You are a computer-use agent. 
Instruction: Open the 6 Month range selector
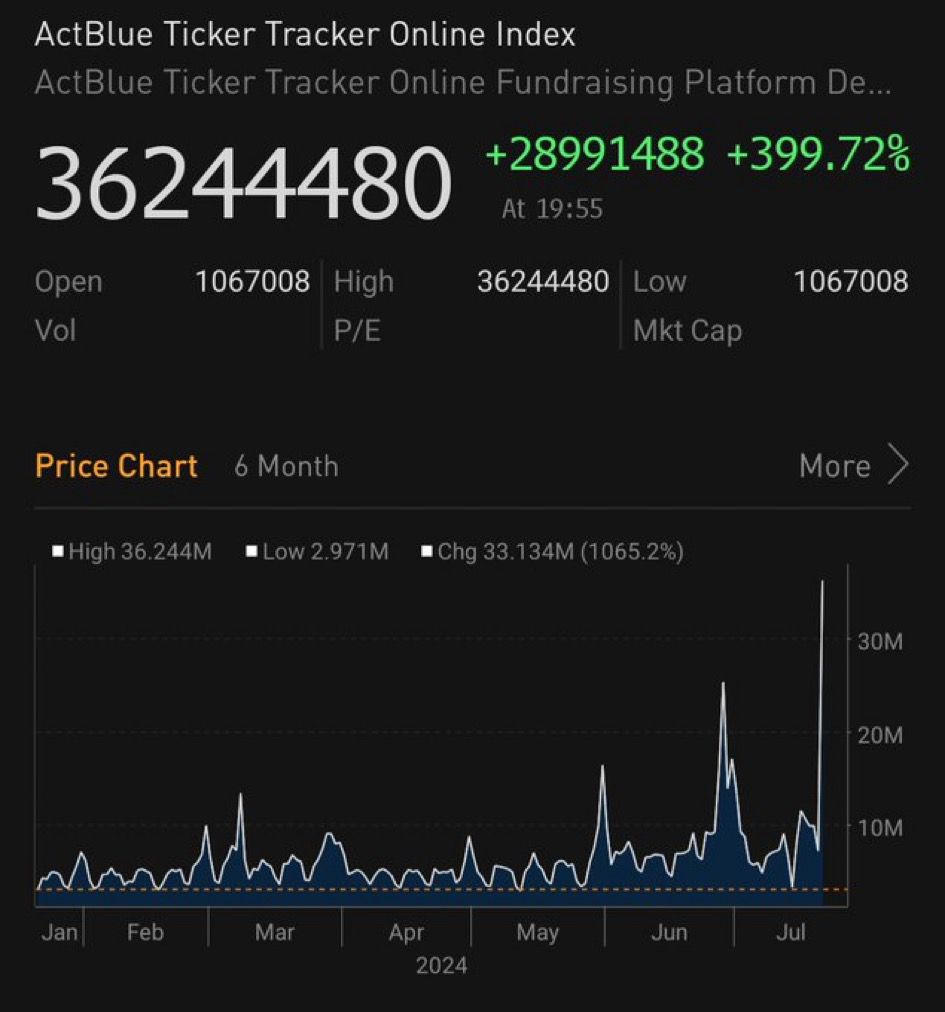286,466
